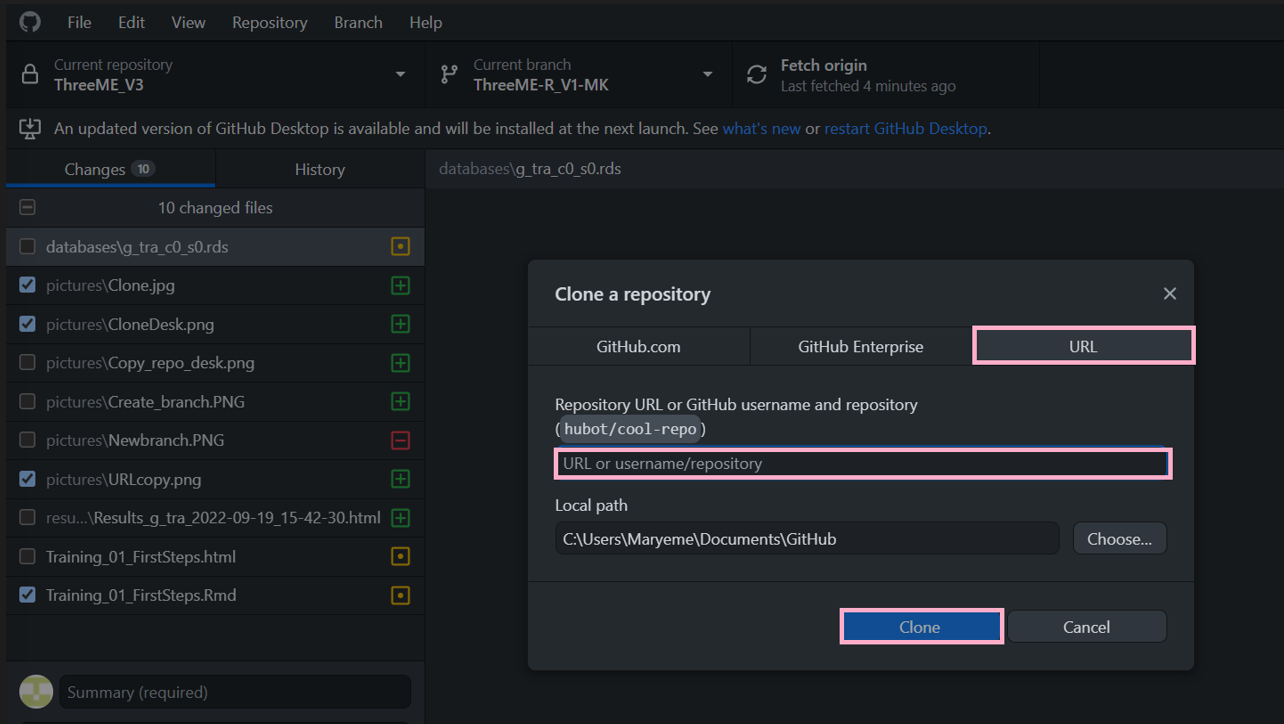Screen dimensions: 1284x724
Task: Click the added status icon for URLcopy.png
Action: pyautogui.click(x=400, y=479)
